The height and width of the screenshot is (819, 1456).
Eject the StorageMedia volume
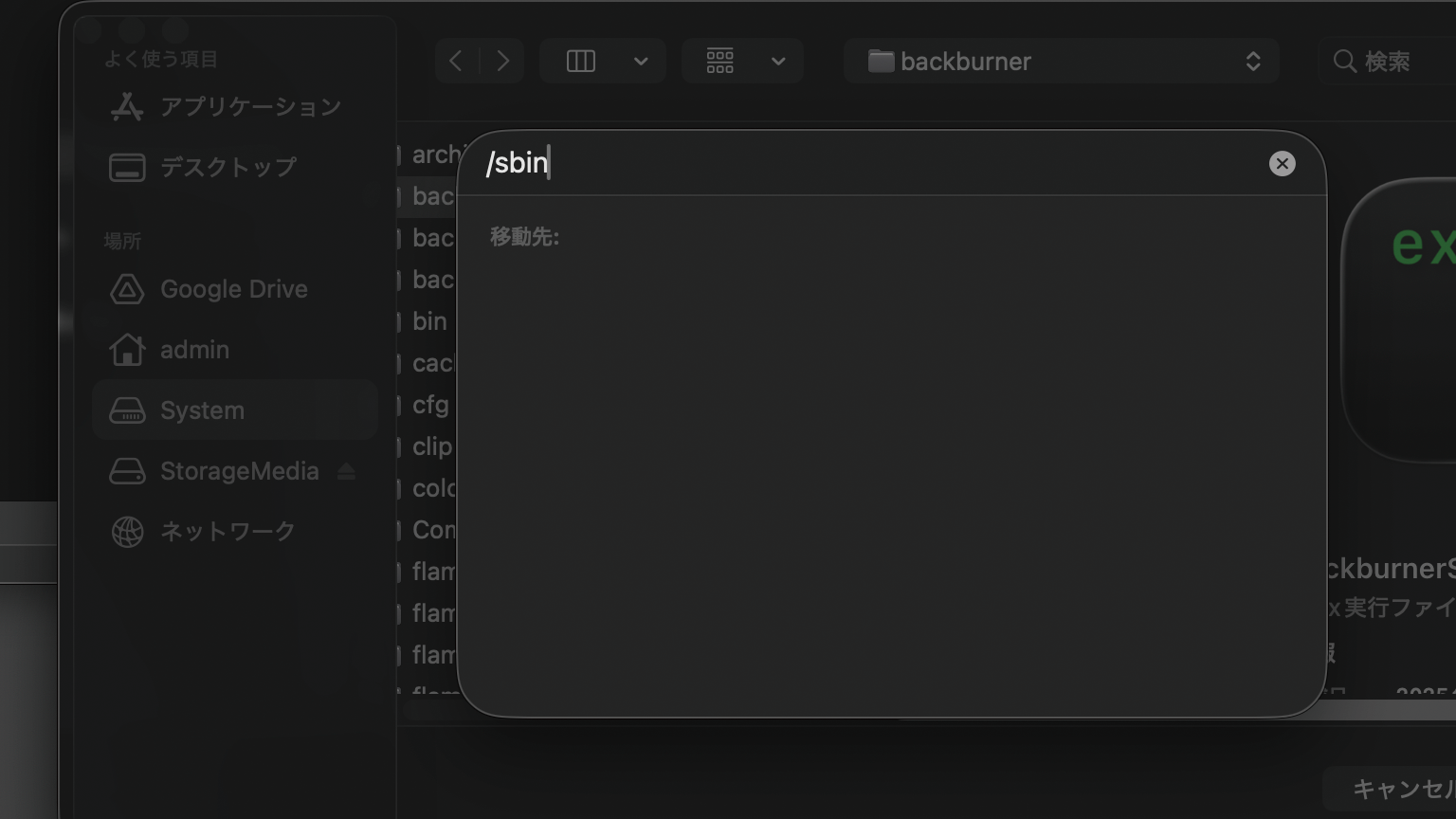(x=346, y=471)
